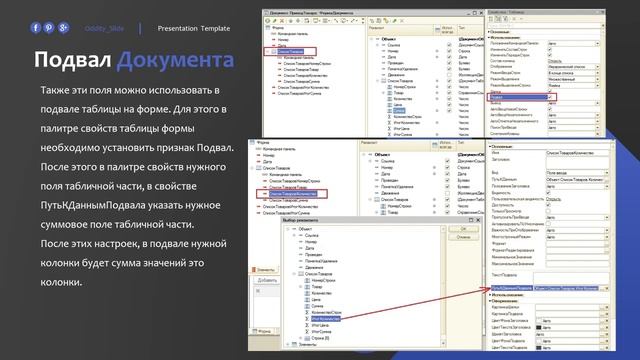Image resolution: width=640 pixels, height=360 pixels.
Task: Toggle ИзменятьПорядокСтрок checkbox in upper properties
Action: [550, 55]
